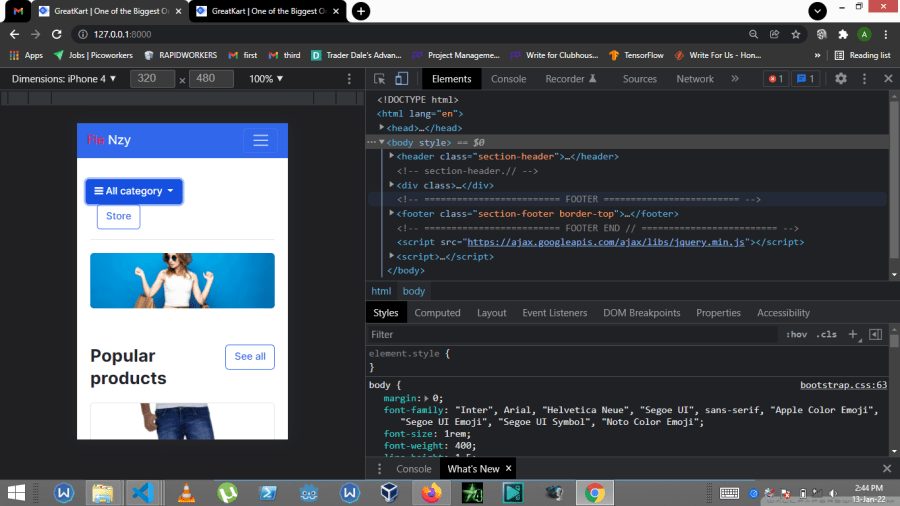The width and height of the screenshot is (900, 506).
Task: Click the share page icon
Action: tap(774, 34)
